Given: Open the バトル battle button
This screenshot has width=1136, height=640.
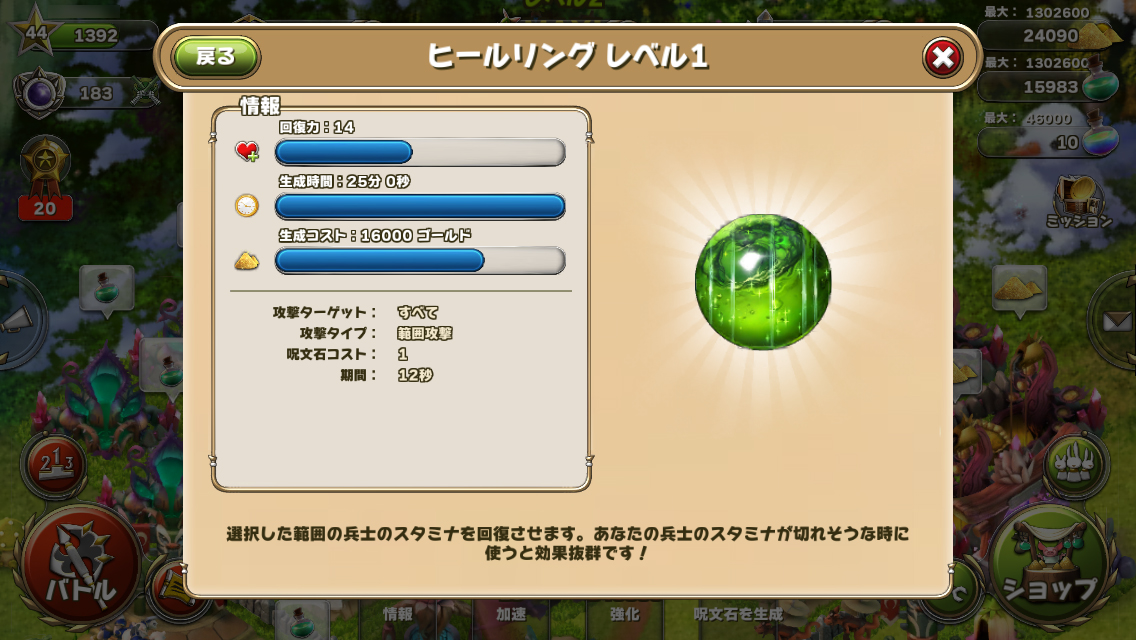Looking at the screenshot, I should pos(81,565).
